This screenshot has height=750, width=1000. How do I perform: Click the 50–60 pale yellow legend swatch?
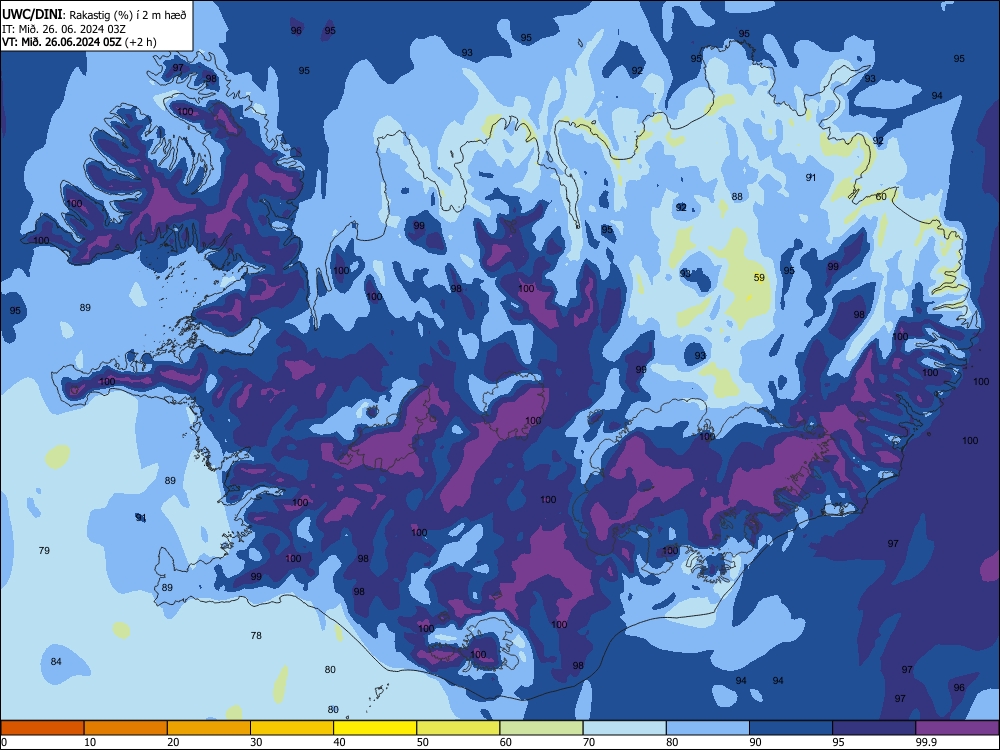[459, 728]
